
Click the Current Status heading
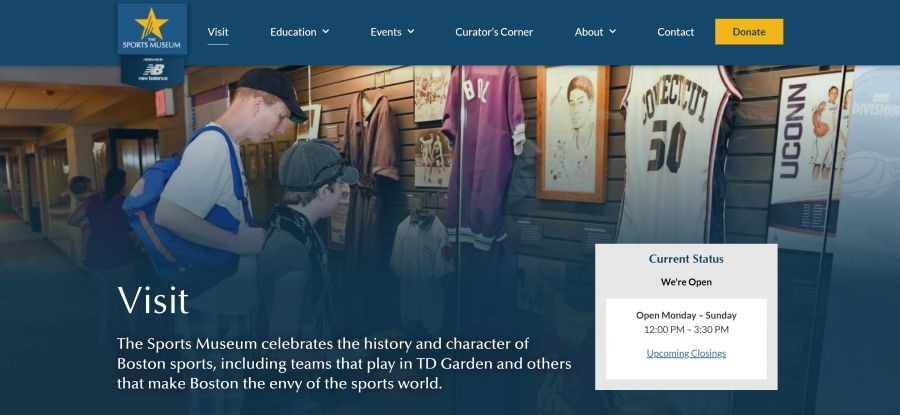(686, 259)
